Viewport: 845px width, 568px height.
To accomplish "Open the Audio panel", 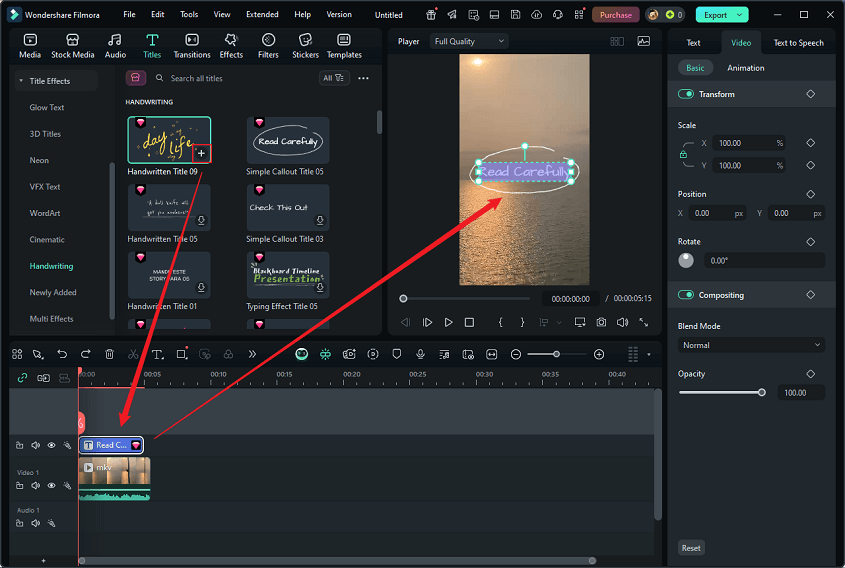I will pyautogui.click(x=115, y=46).
